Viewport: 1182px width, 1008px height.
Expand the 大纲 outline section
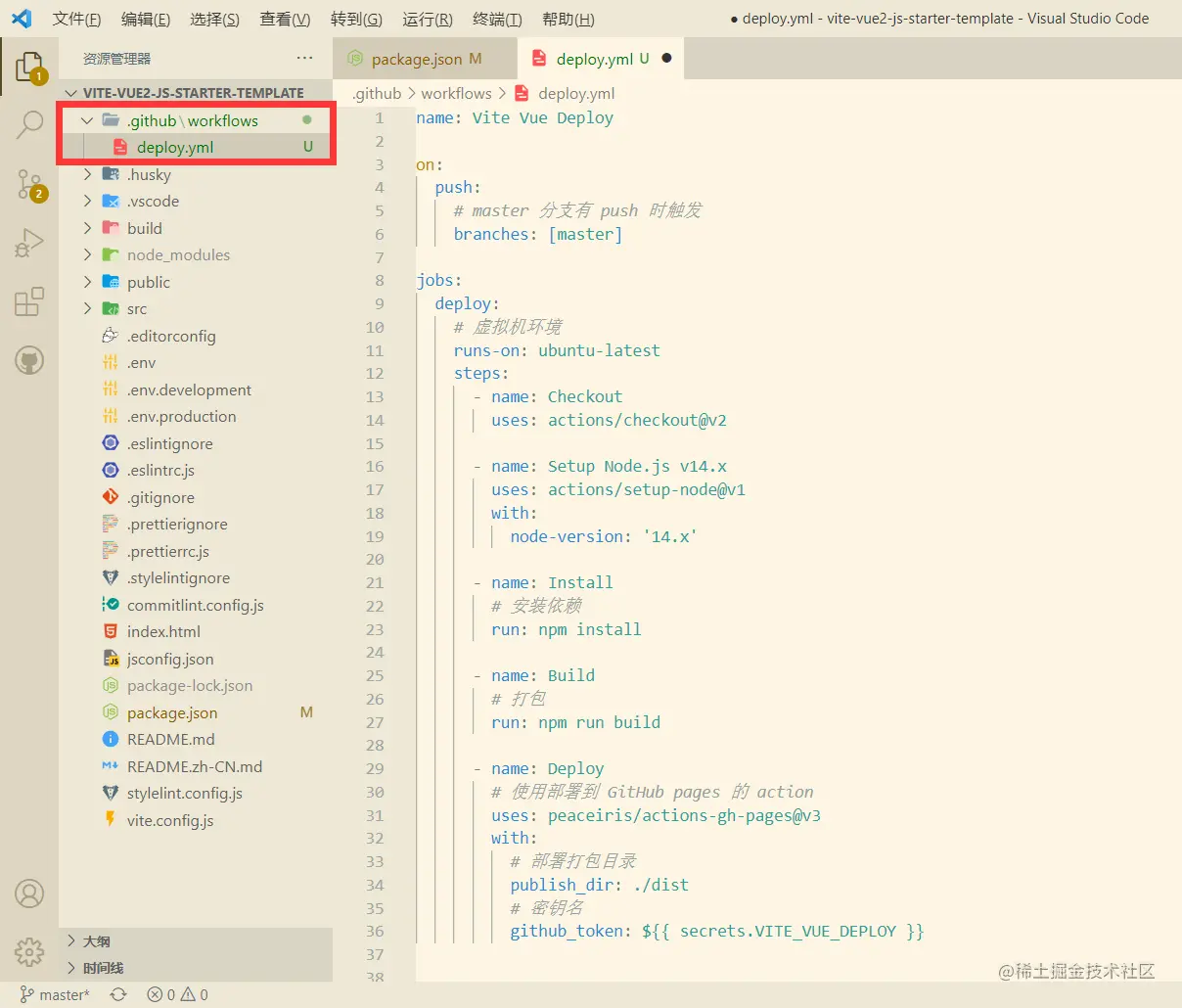click(196, 941)
